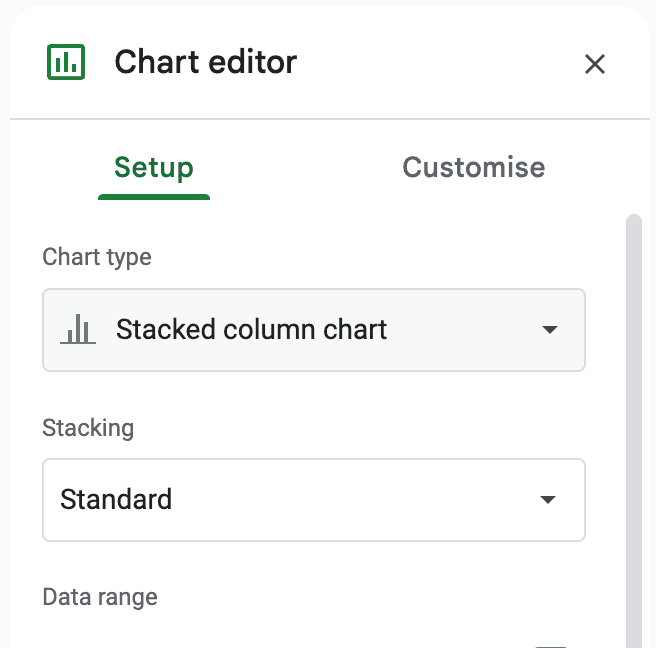This screenshot has width=656, height=648.
Task: Click the Data range label
Action: point(100,597)
